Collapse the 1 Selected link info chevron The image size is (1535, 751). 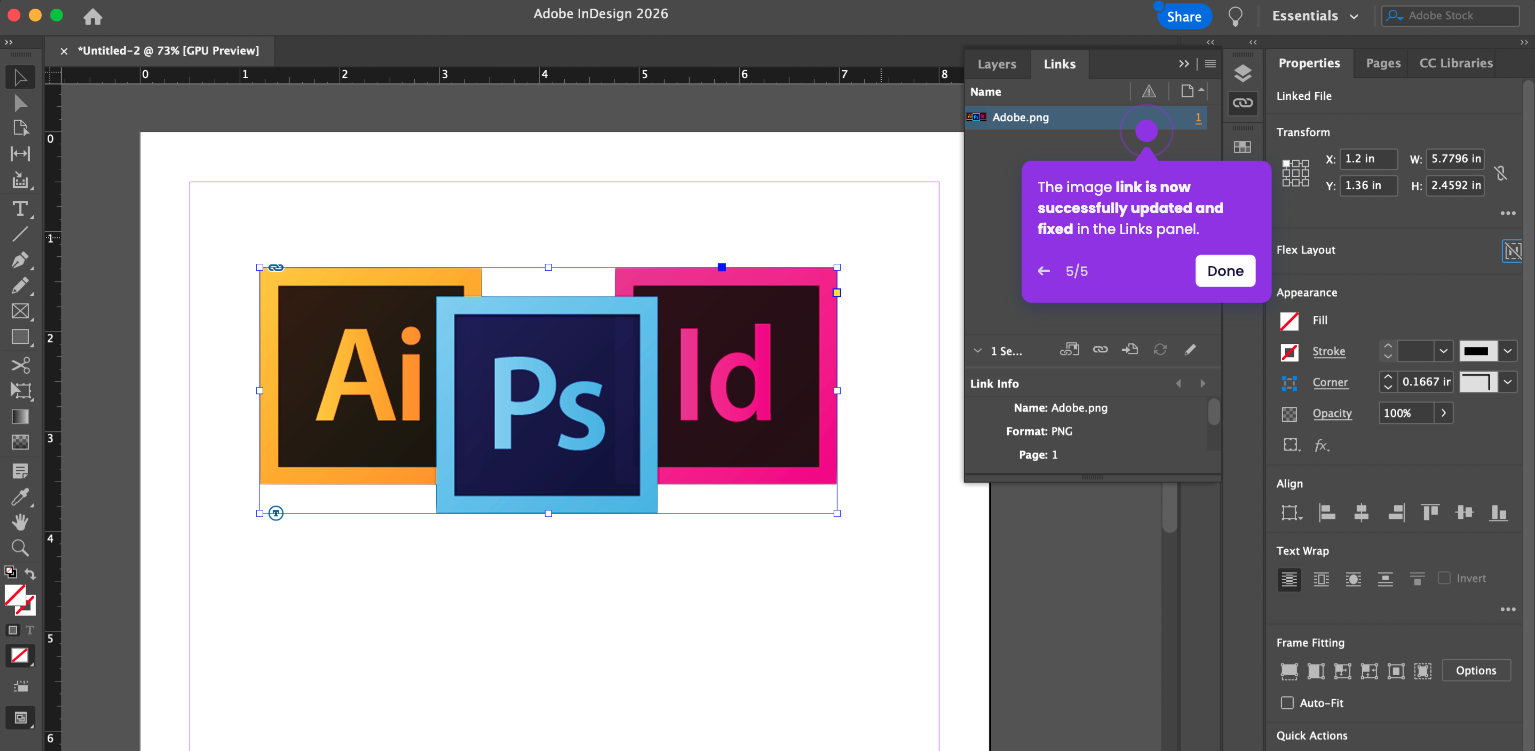(977, 351)
